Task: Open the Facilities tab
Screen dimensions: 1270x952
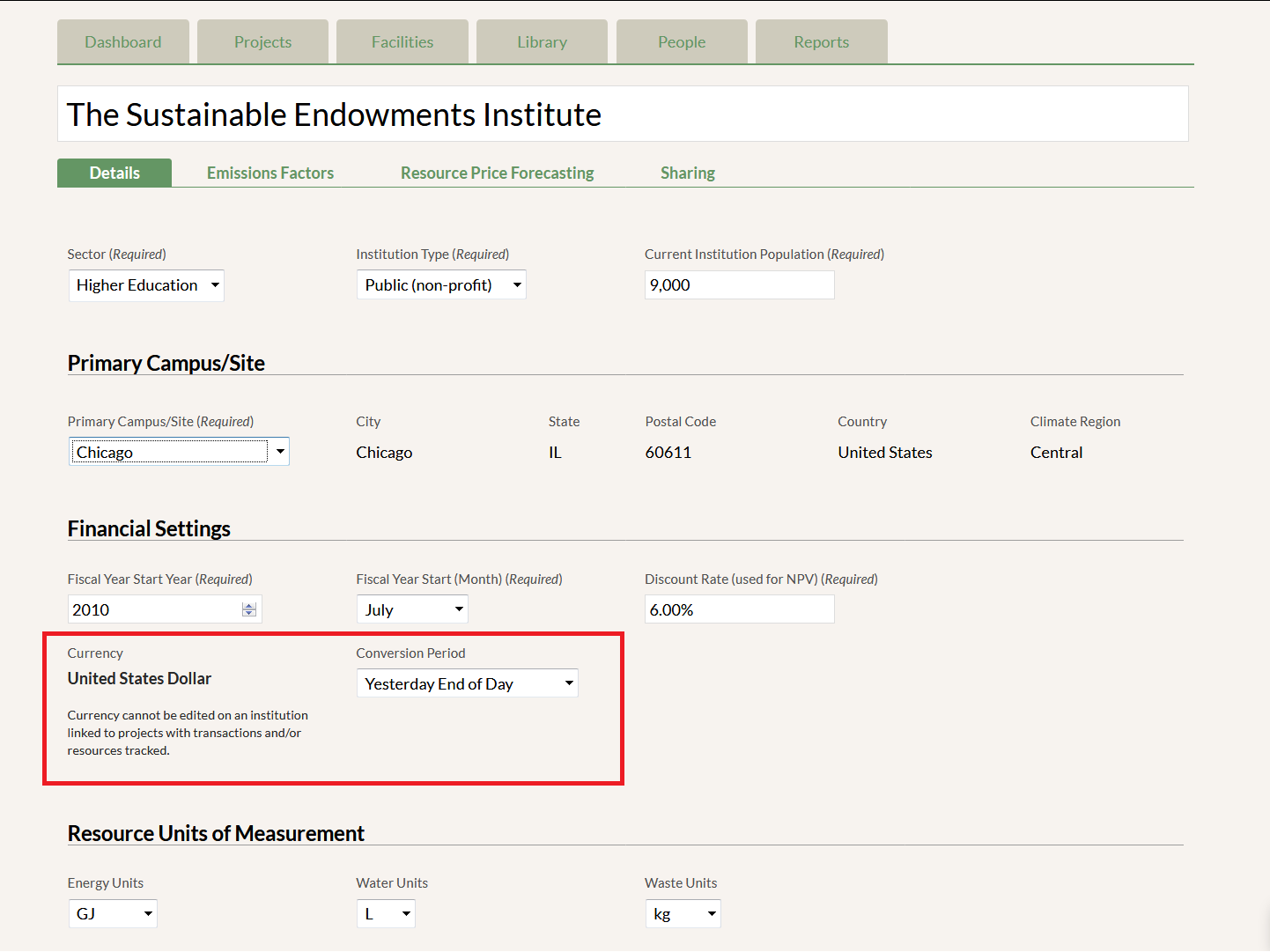Action: (x=402, y=41)
